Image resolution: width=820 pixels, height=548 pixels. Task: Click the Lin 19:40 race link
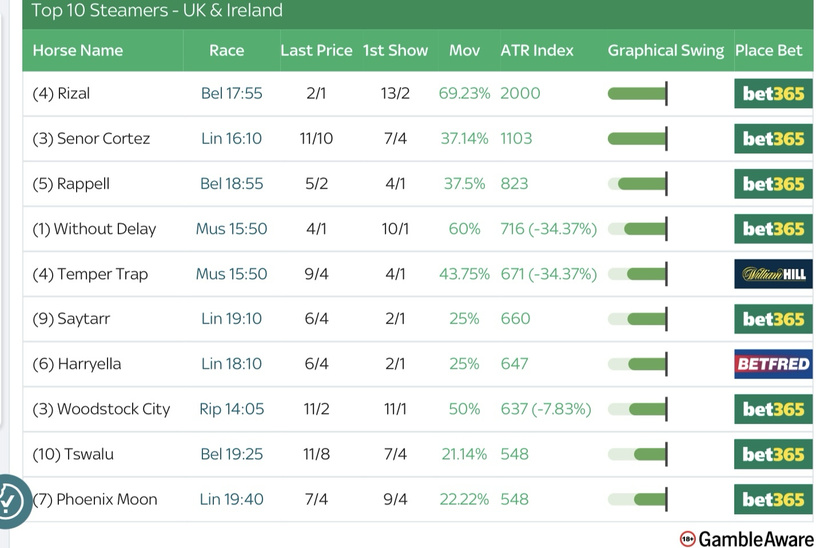click(231, 499)
